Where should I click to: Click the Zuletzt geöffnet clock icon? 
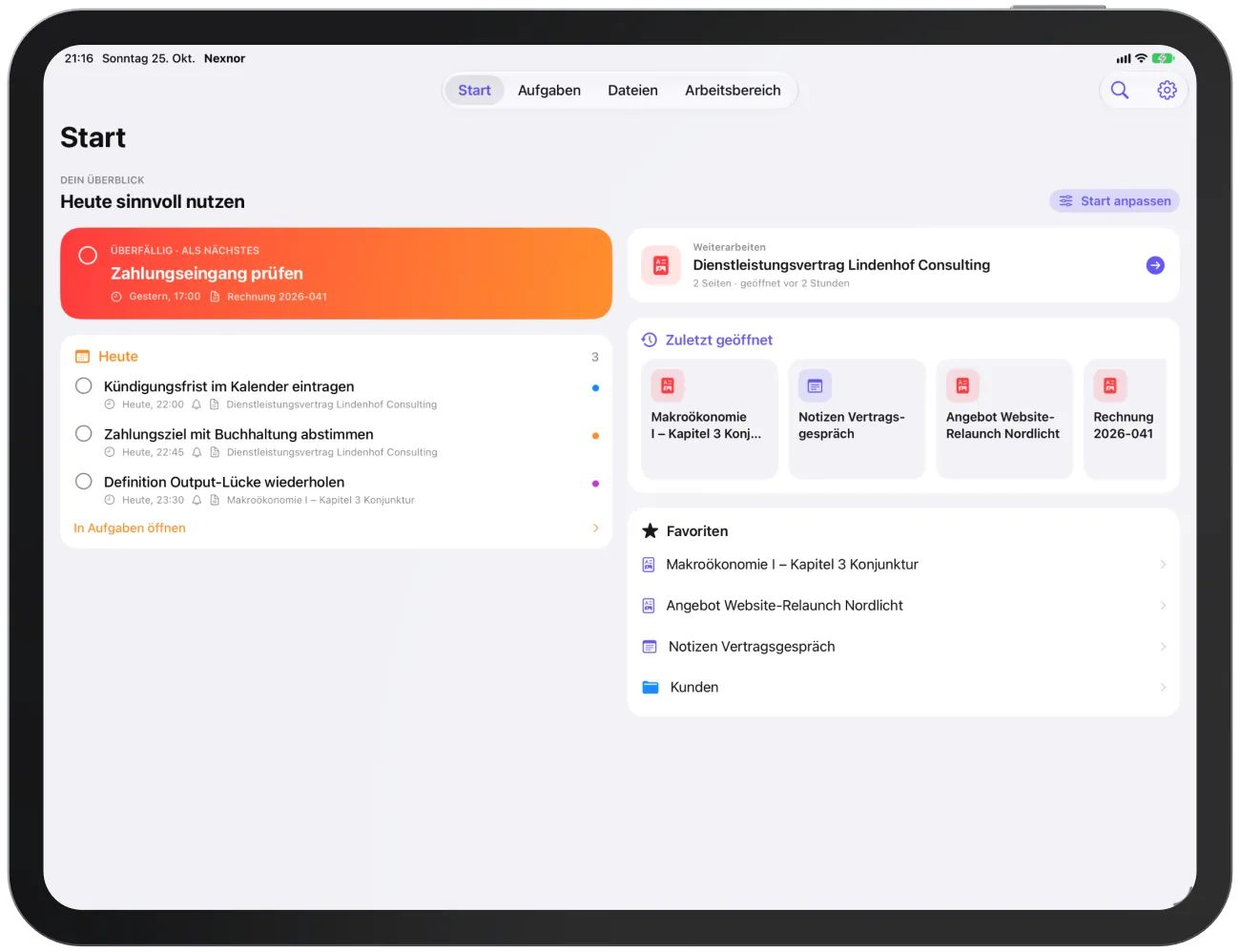click(650, 340)
